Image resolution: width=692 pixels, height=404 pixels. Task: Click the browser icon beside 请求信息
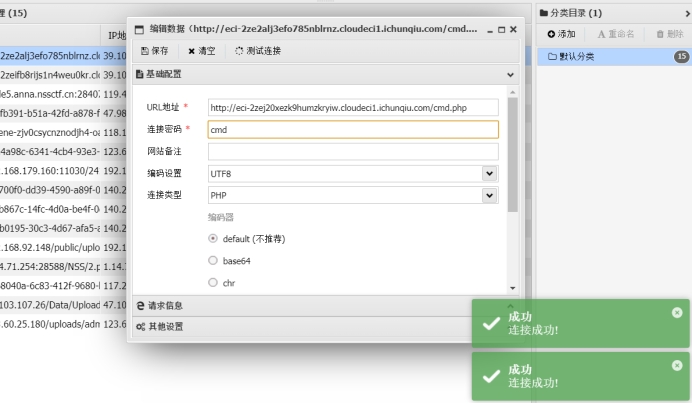(x=140, y=306)
